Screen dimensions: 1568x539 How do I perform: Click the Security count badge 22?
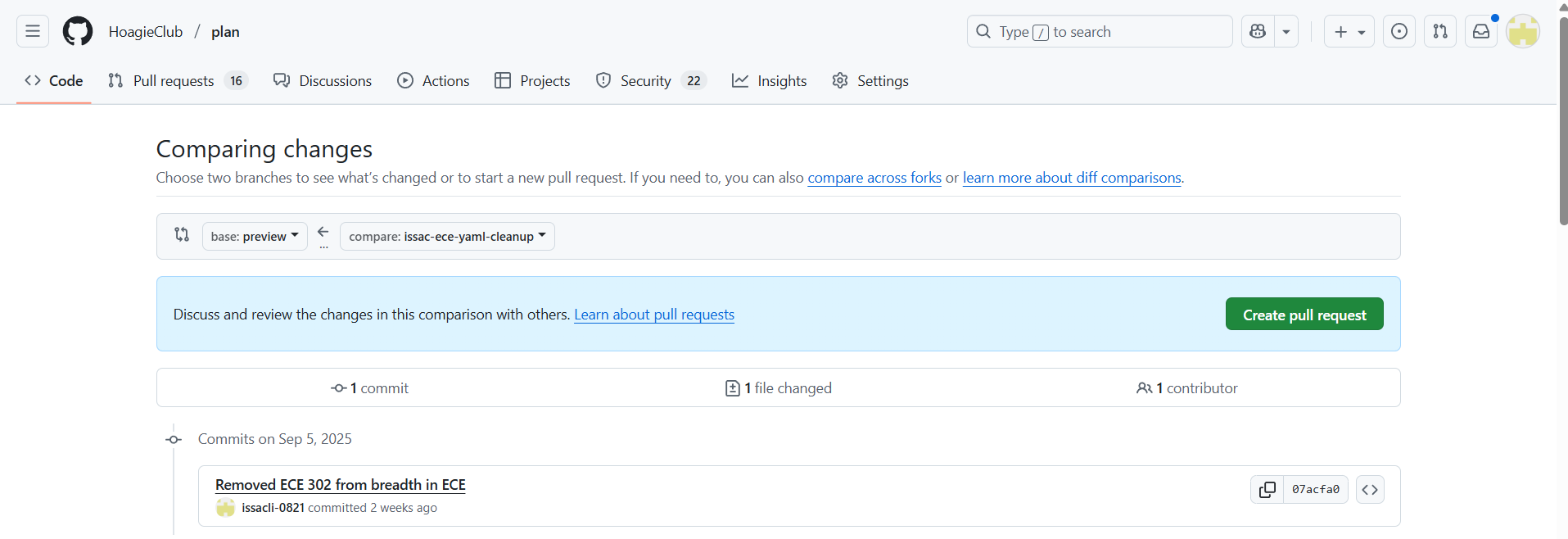pos(694,80)
